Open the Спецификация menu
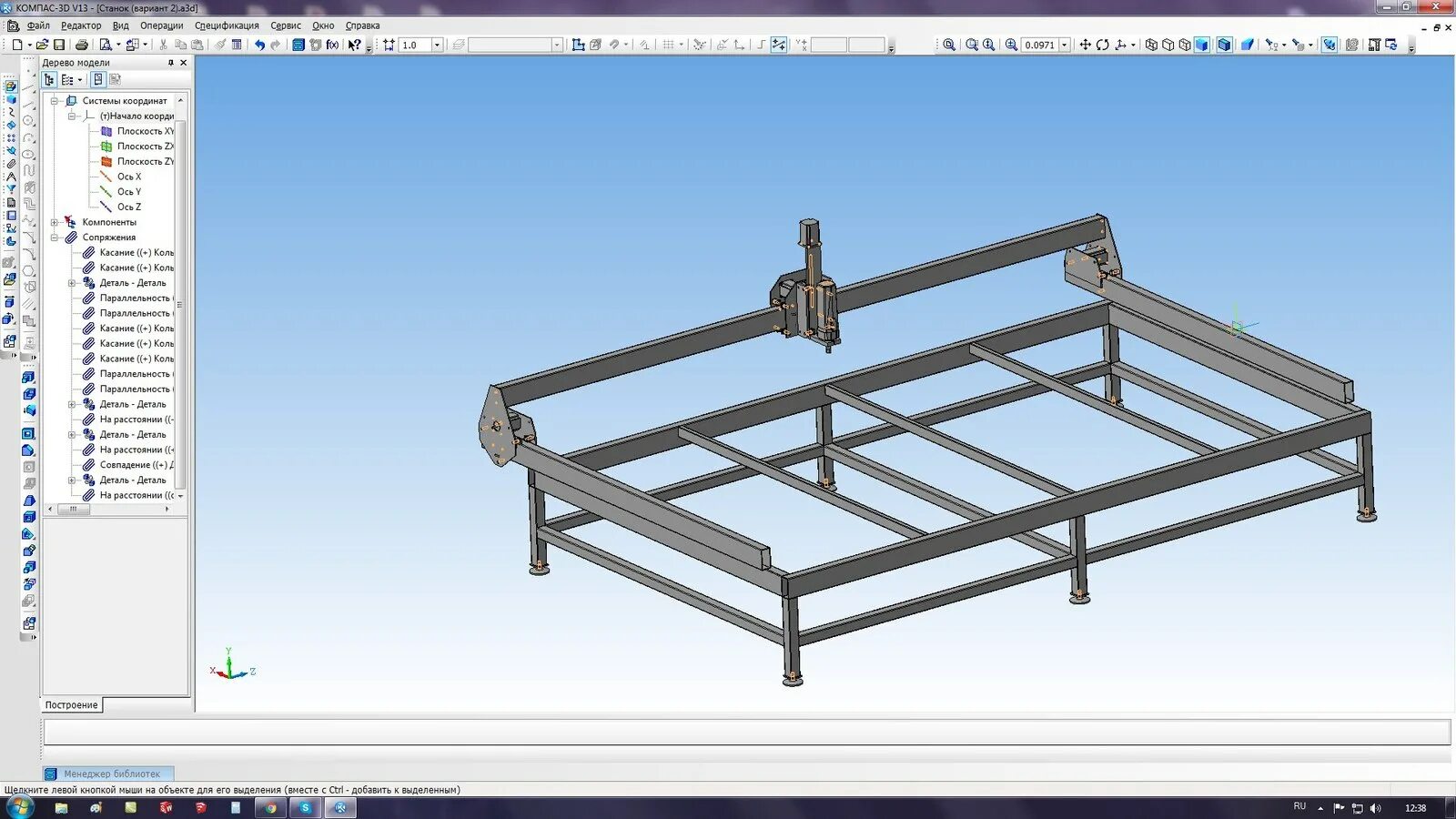The image size is (1456, 819). pos(227,25)
